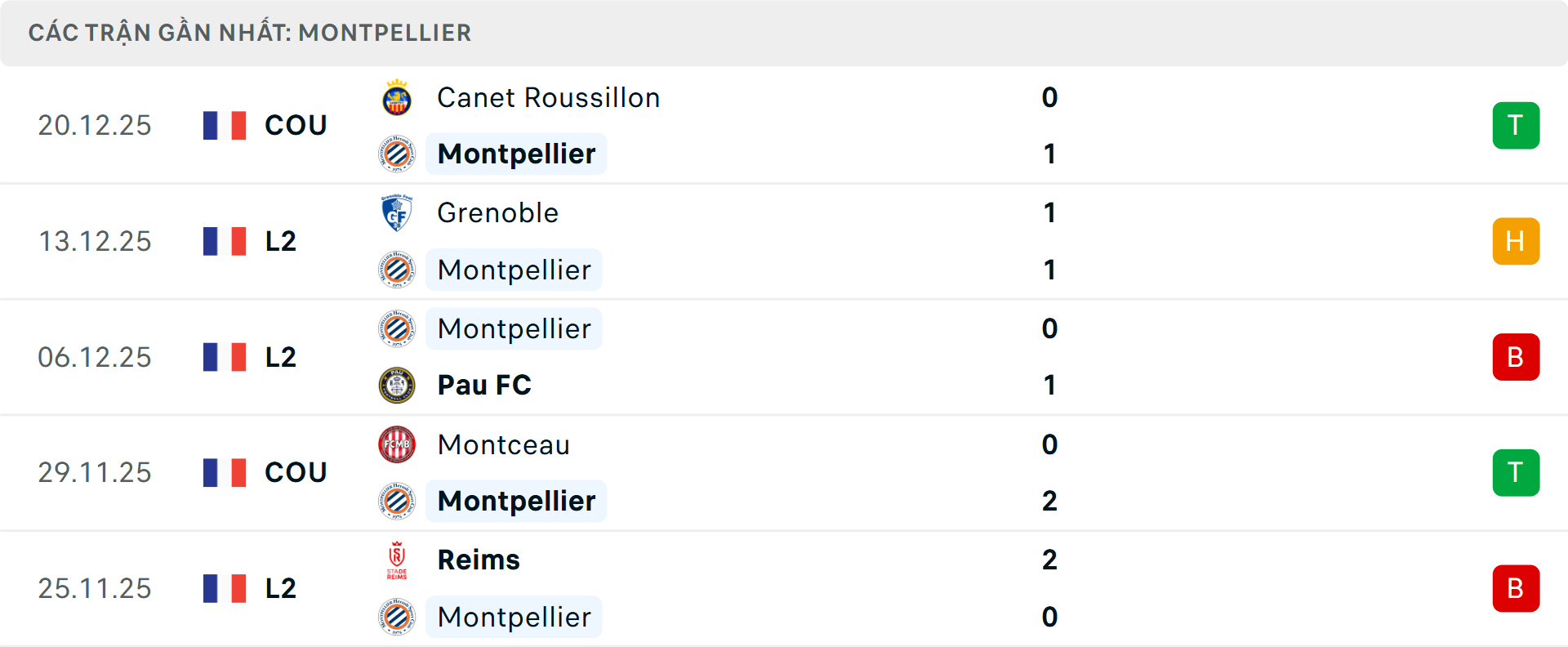The width and height of the screenshot is (1568, 647).
Task: Expand the Grenoble vs Montpellier row
Action: 784,241
